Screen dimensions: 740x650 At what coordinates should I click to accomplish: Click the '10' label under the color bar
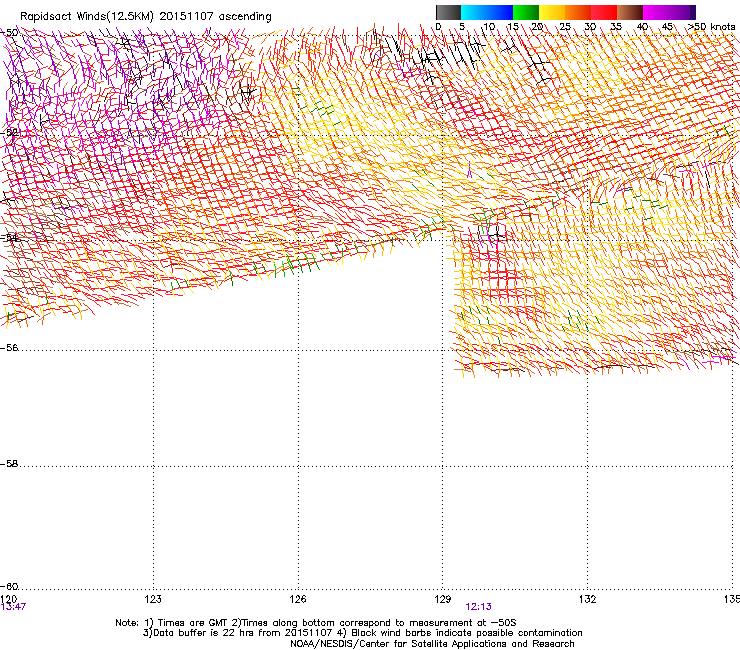[x=489, y=27]
